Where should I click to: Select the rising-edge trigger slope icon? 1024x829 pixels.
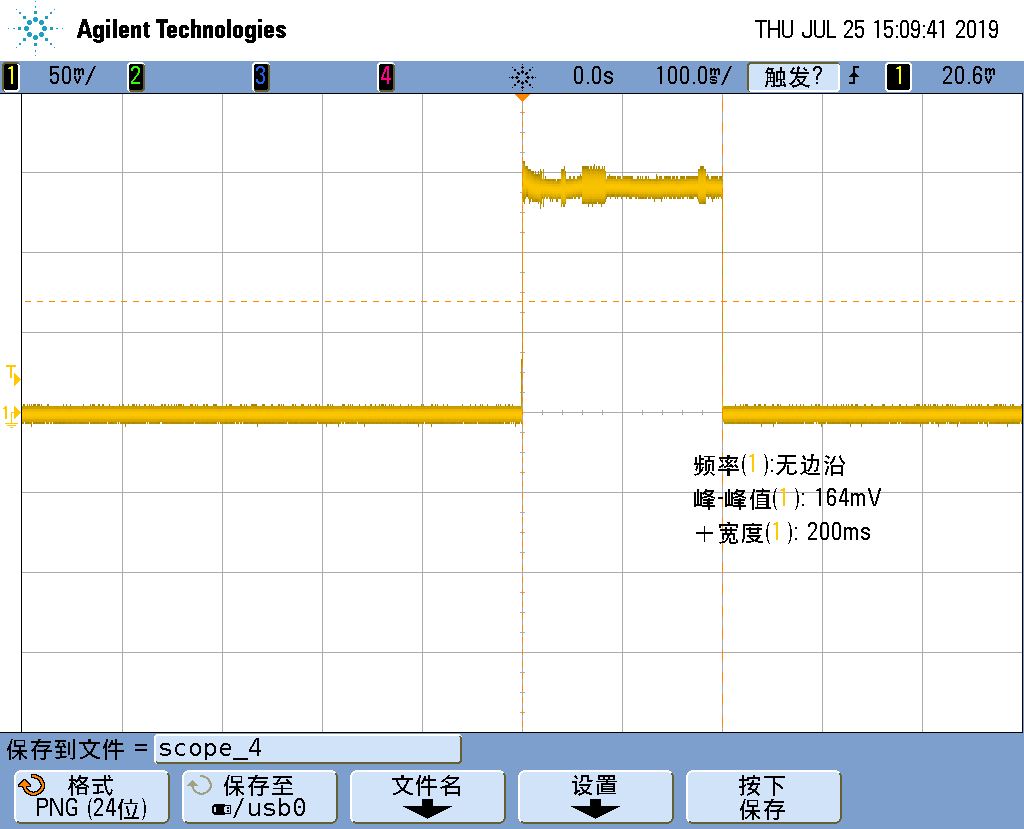[x=852, y=76]
